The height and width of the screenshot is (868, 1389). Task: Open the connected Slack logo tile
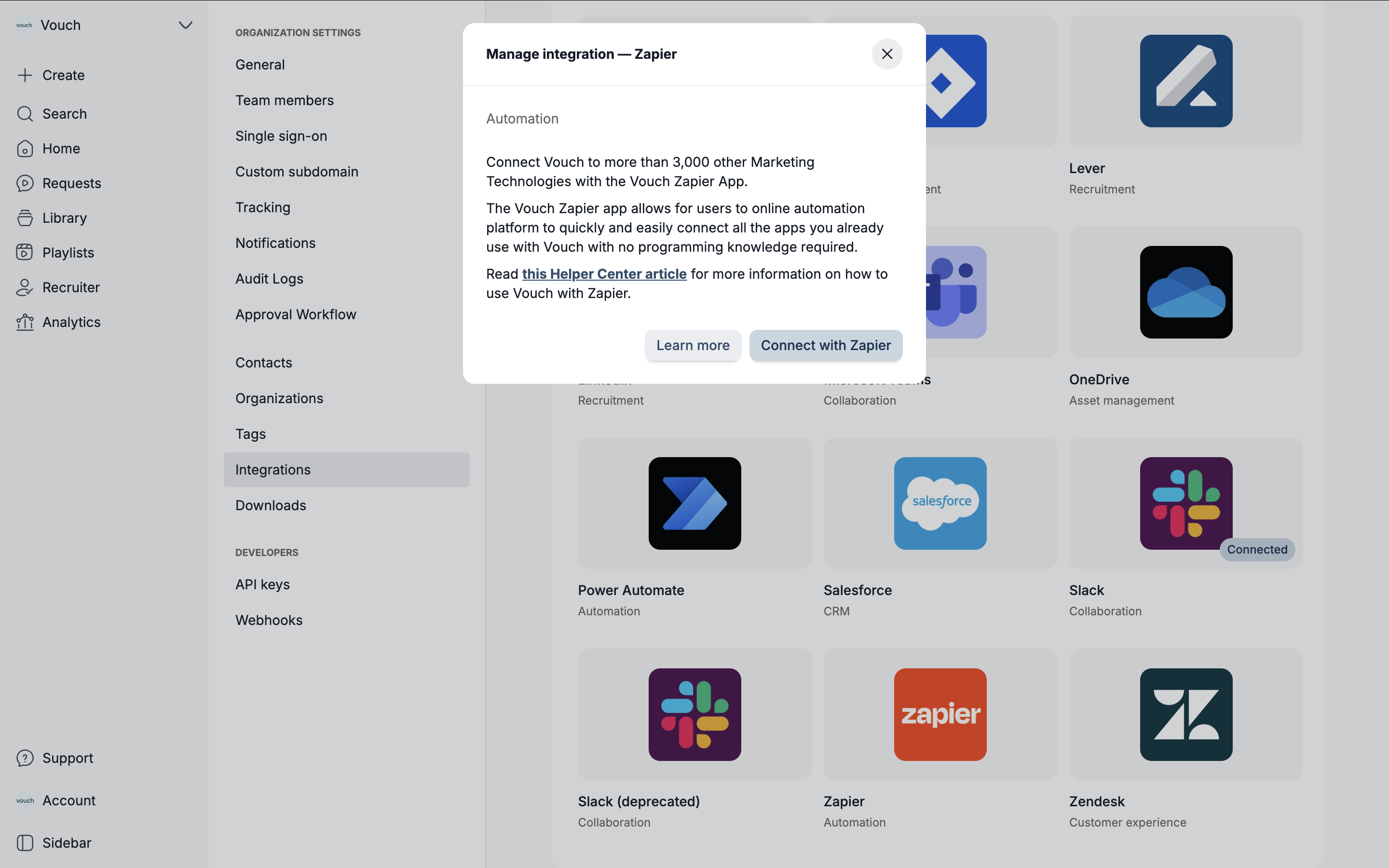[1186, 503]
